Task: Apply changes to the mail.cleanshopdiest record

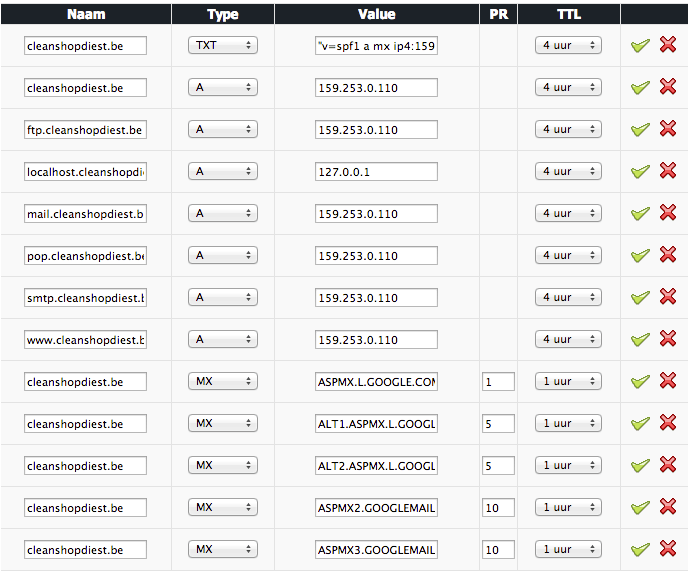Action: (640, 214)
